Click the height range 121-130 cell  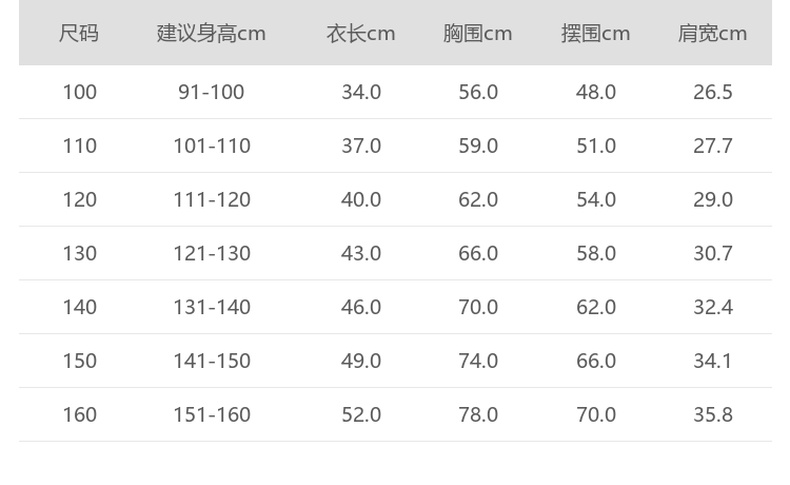click(211, 253)
